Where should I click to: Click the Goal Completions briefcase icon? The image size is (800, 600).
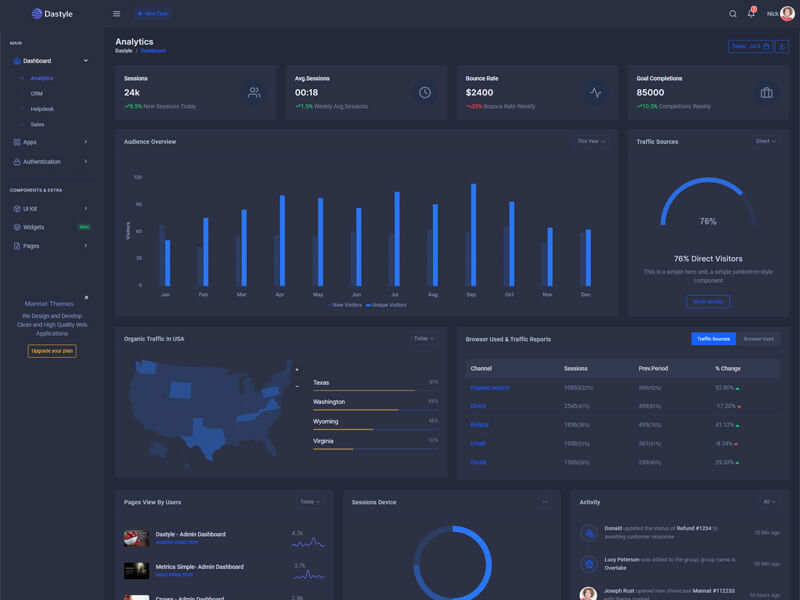[766, 92]
